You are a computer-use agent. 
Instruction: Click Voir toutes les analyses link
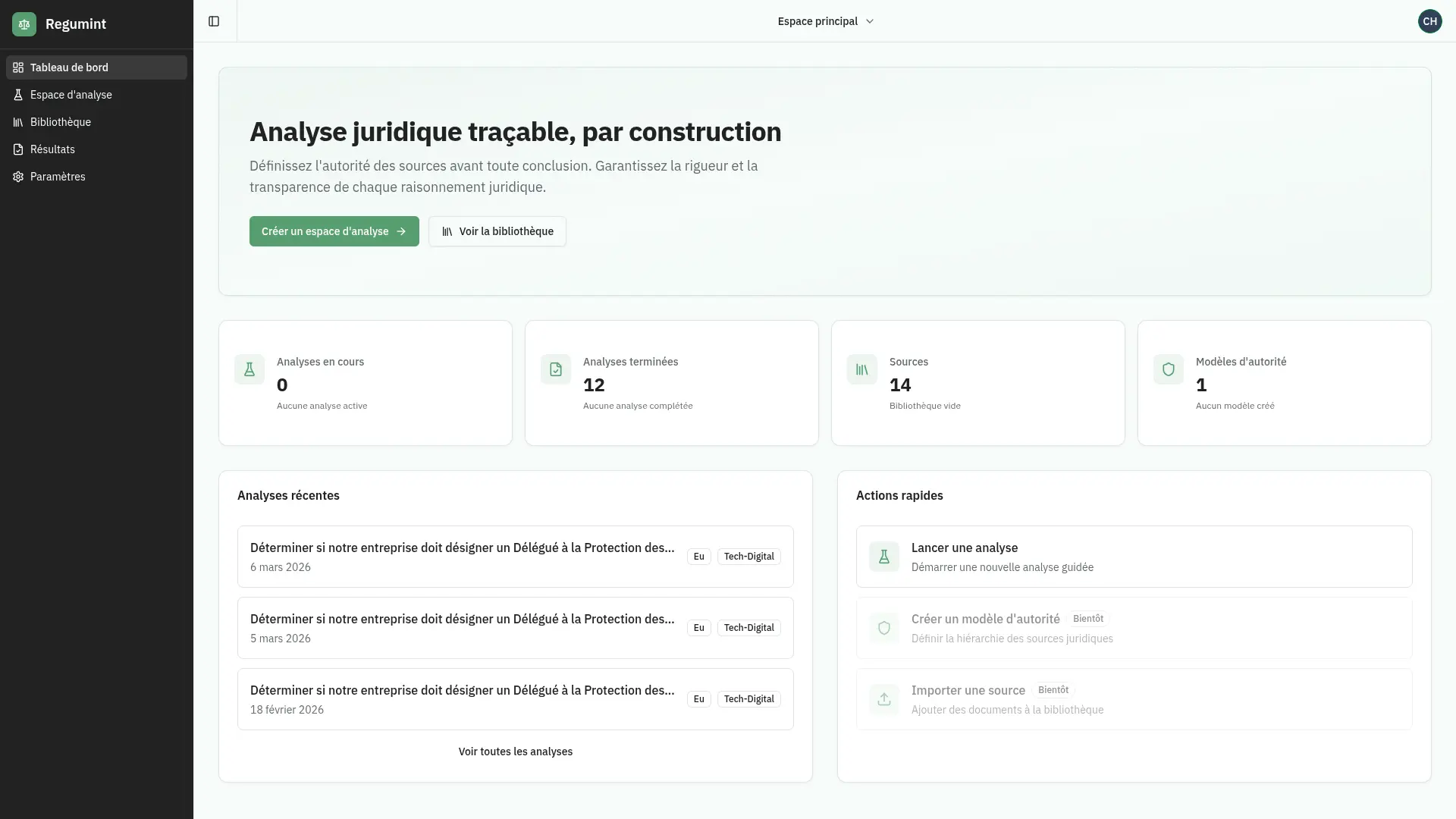click(x=516, y=752)
